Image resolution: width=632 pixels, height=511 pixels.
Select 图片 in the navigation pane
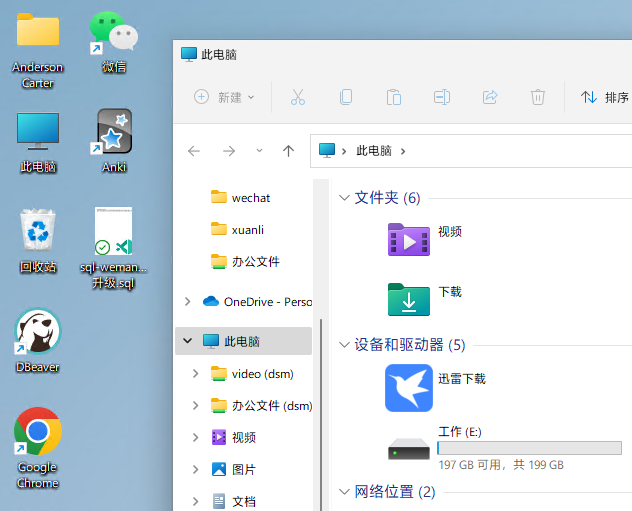click(x=234, y=469)
